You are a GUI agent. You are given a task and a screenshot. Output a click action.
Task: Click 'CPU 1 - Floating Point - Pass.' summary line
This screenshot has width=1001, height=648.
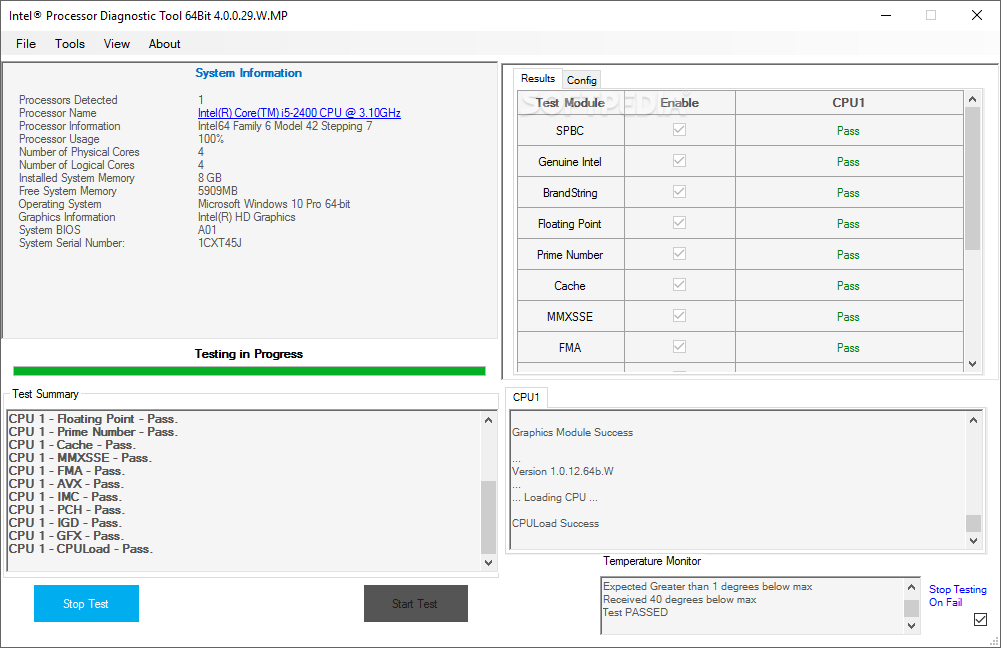click(x=93, y=419)
